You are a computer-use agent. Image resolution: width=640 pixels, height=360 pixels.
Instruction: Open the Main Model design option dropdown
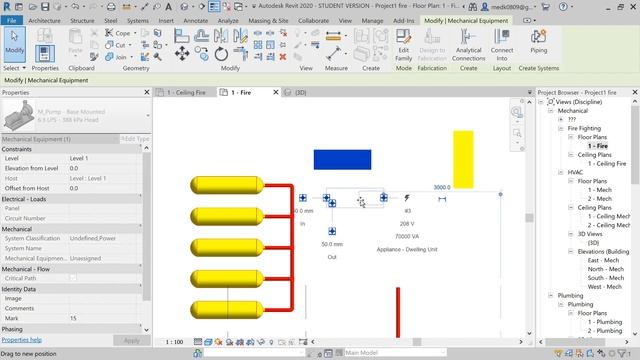pyautogui.click(x=396, y=353)
